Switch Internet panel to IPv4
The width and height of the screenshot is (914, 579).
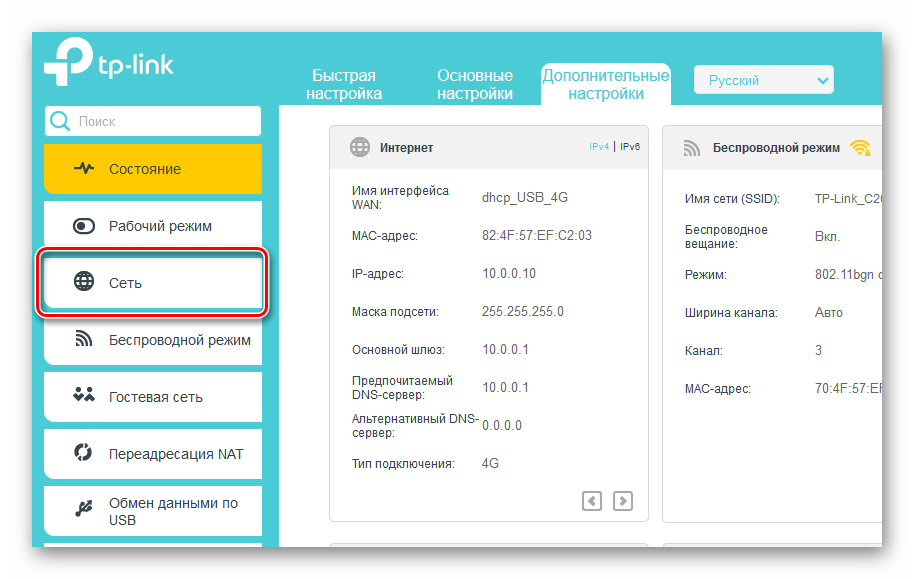[x=599, y=147]
